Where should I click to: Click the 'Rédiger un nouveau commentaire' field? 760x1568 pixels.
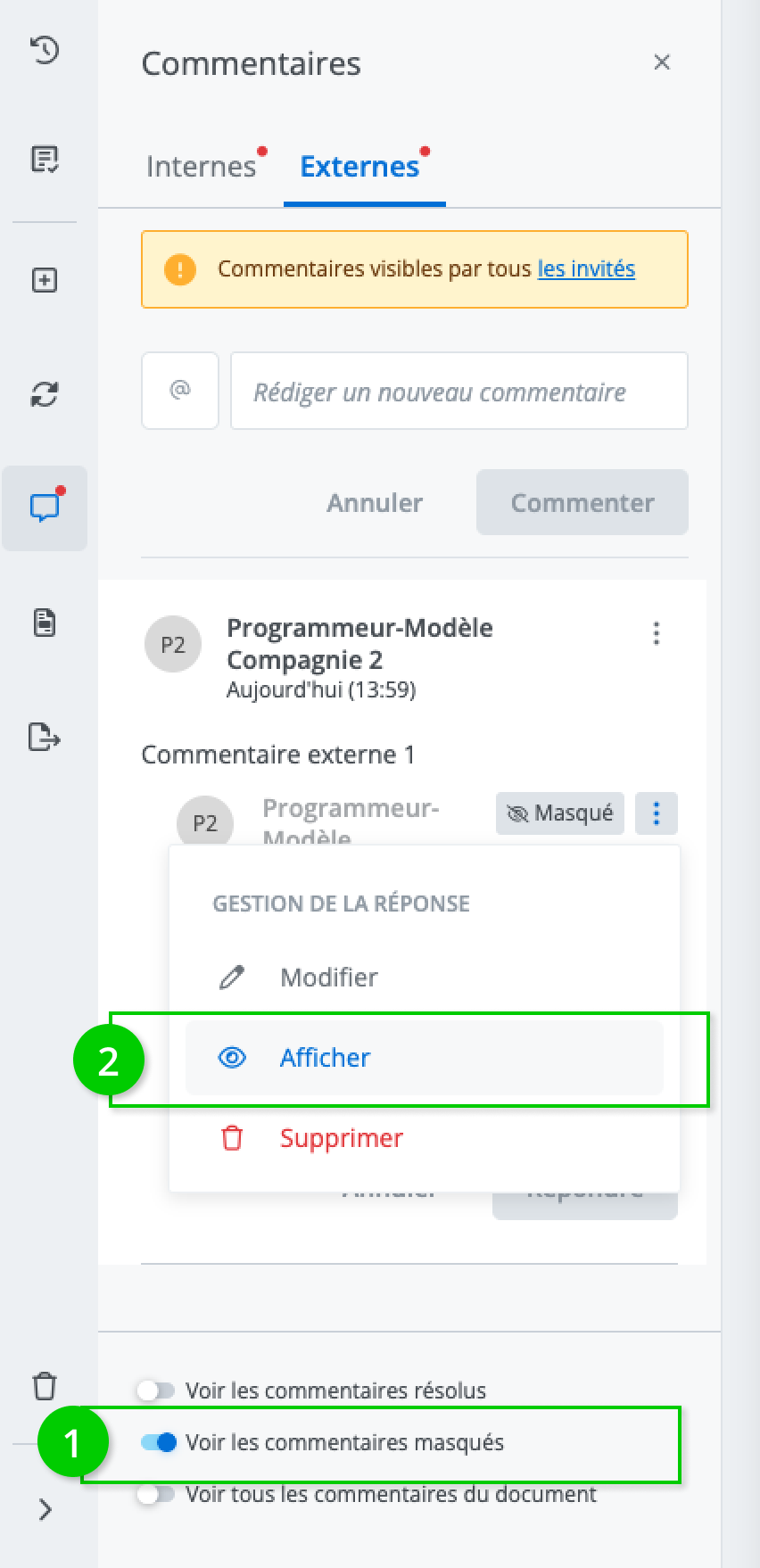coord(458,392)
